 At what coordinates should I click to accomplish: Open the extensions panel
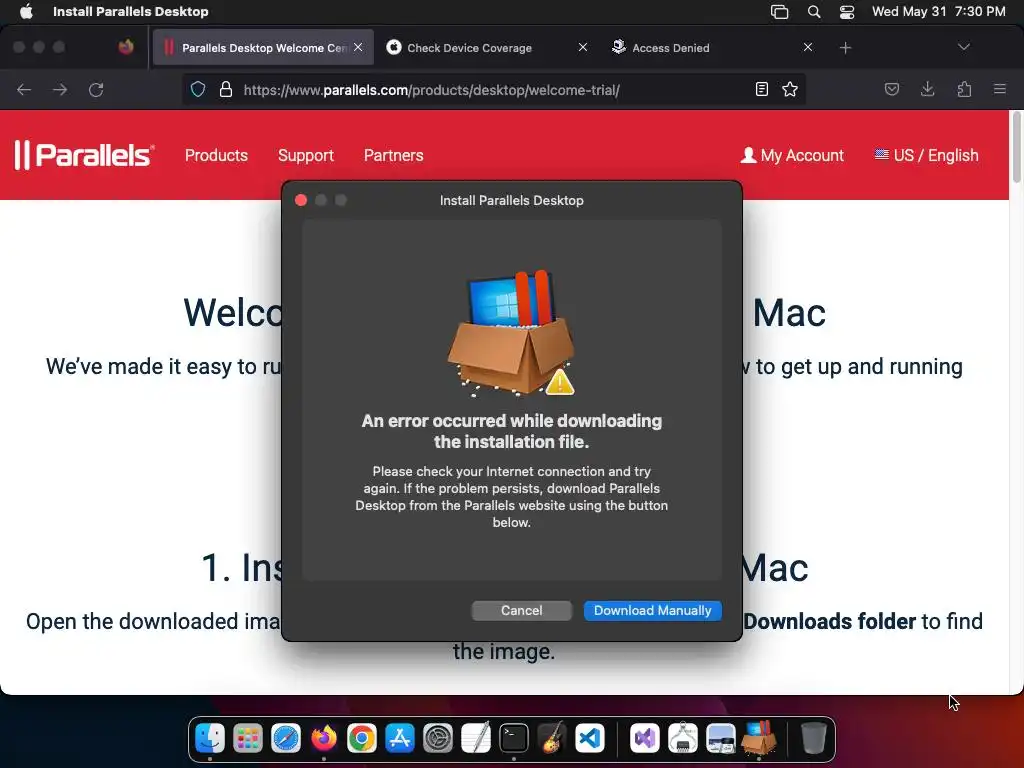tap(964, 89)
